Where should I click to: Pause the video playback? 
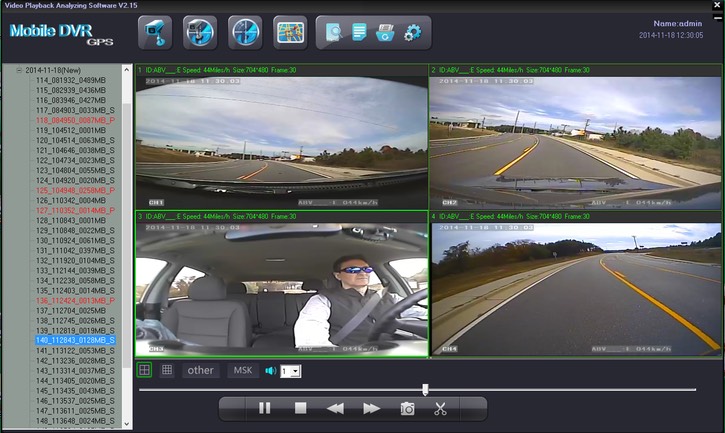(265, 408)
